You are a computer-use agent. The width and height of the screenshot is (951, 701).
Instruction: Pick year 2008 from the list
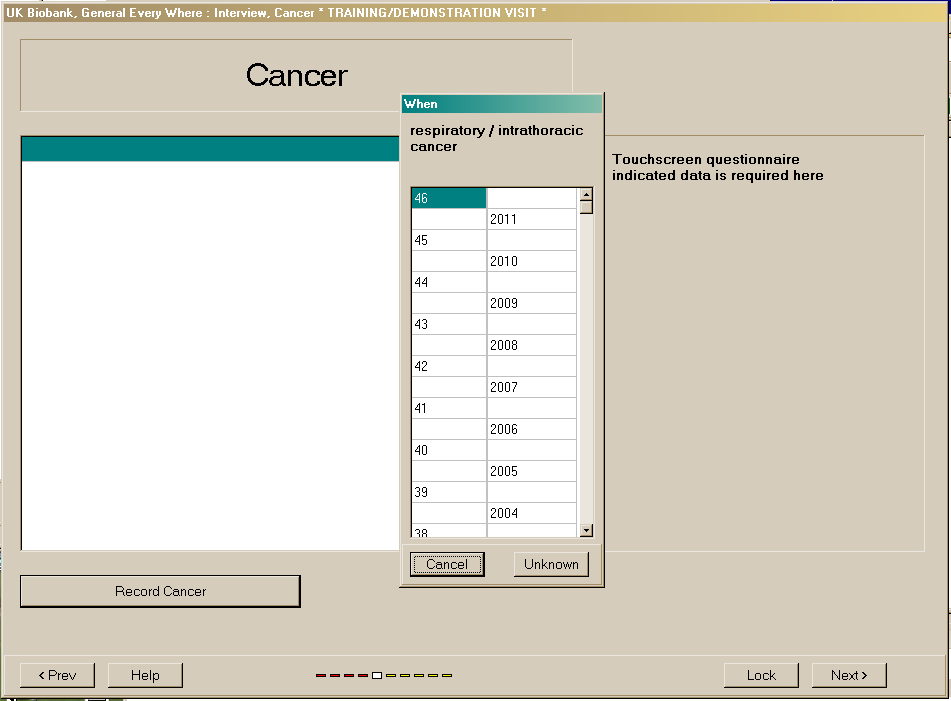click(531, 345)
